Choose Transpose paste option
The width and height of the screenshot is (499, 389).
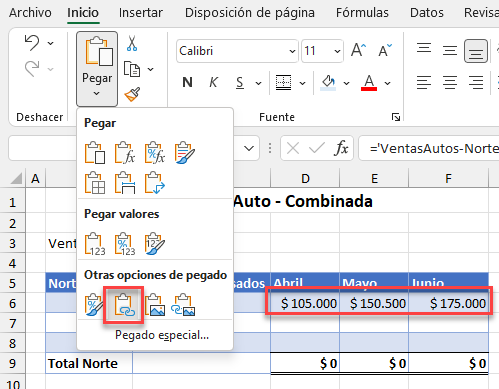pos(155,183)
